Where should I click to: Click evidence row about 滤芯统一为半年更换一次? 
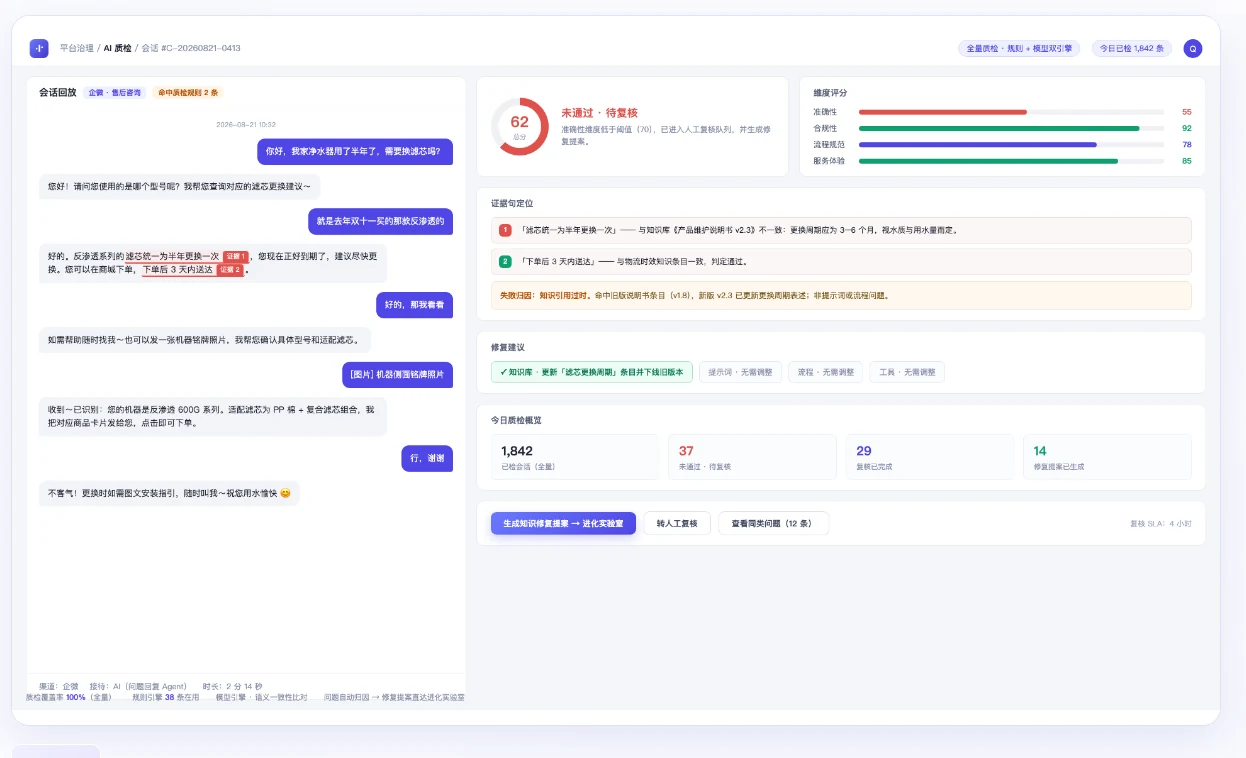coord(841,230)
